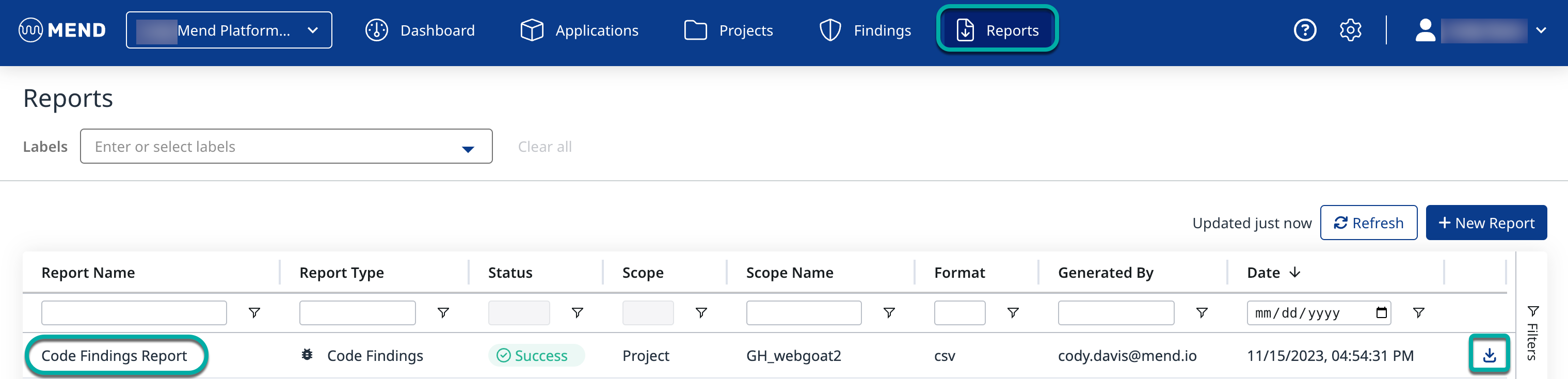
Task: Open the calendar picker in Date filter
Action: [1381, 312]
